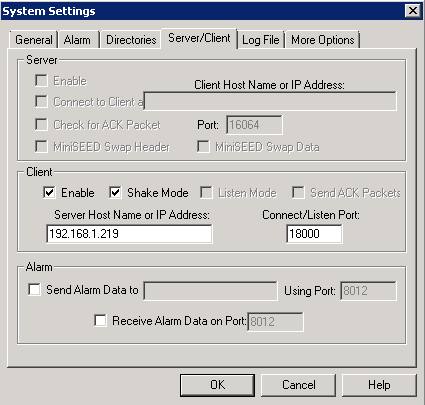The image size is (425, 405).
Task: Open Help for System Settings
Action: tap(379, 385)
